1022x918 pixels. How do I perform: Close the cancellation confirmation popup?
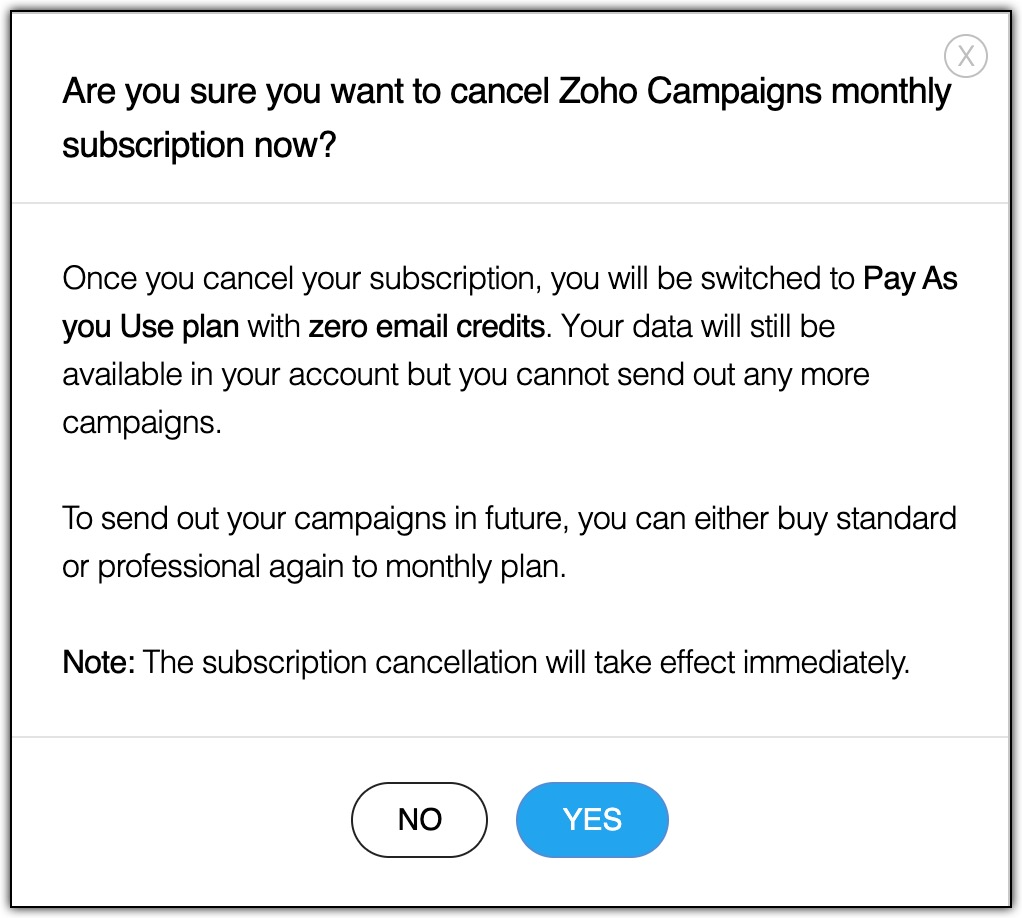[x=966, y=56]
